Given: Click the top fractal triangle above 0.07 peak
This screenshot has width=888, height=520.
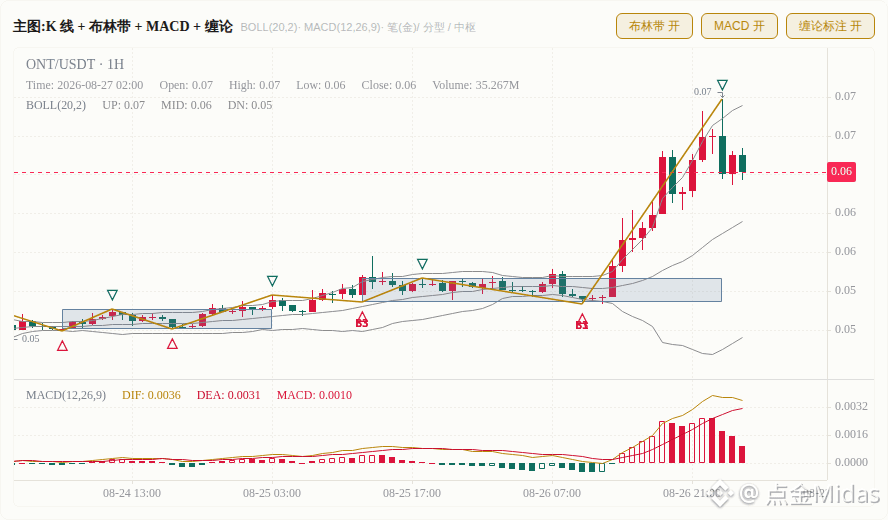Looking at the screenshot, I should click(722, 86).
